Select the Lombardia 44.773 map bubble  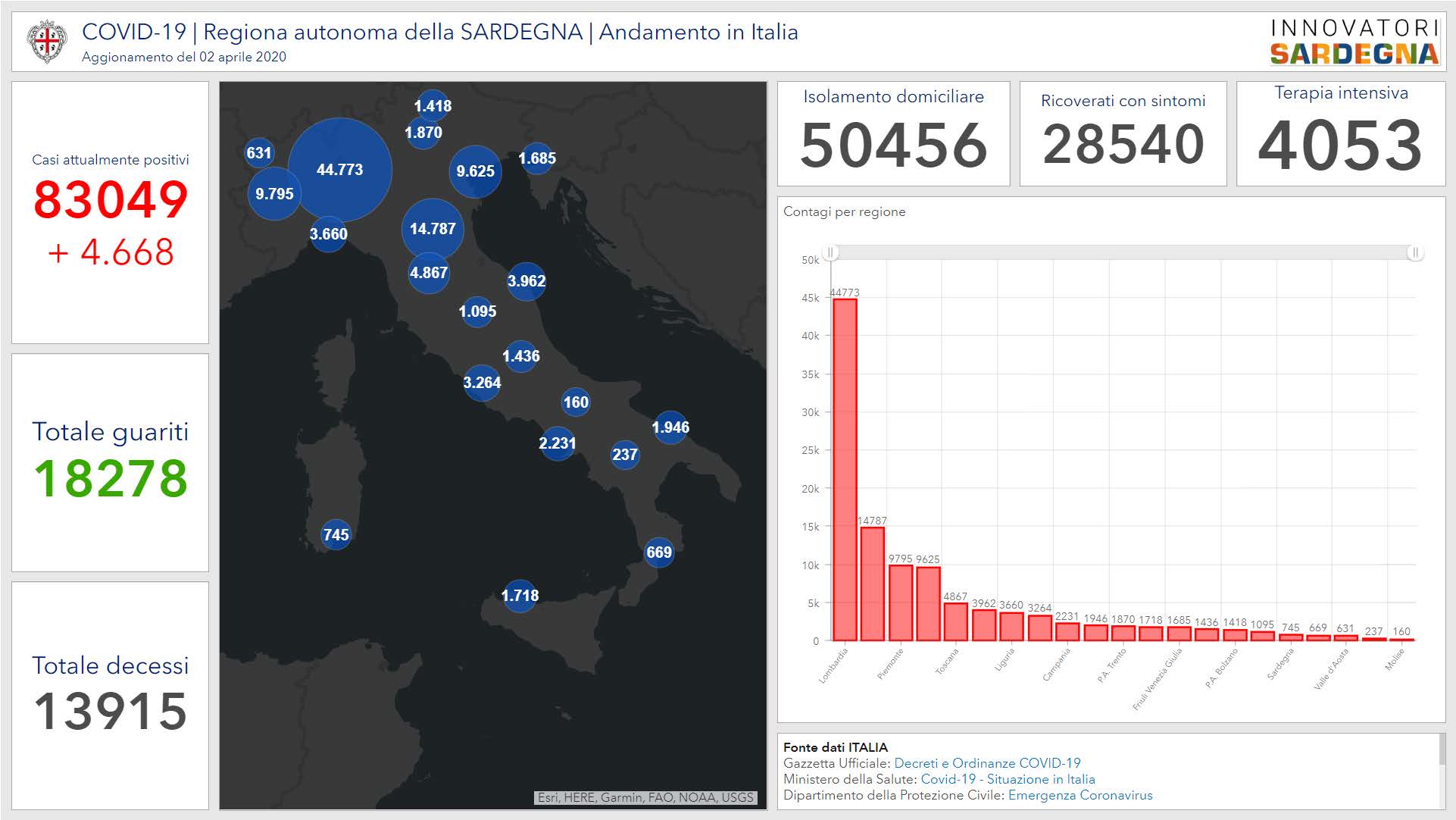339,170
